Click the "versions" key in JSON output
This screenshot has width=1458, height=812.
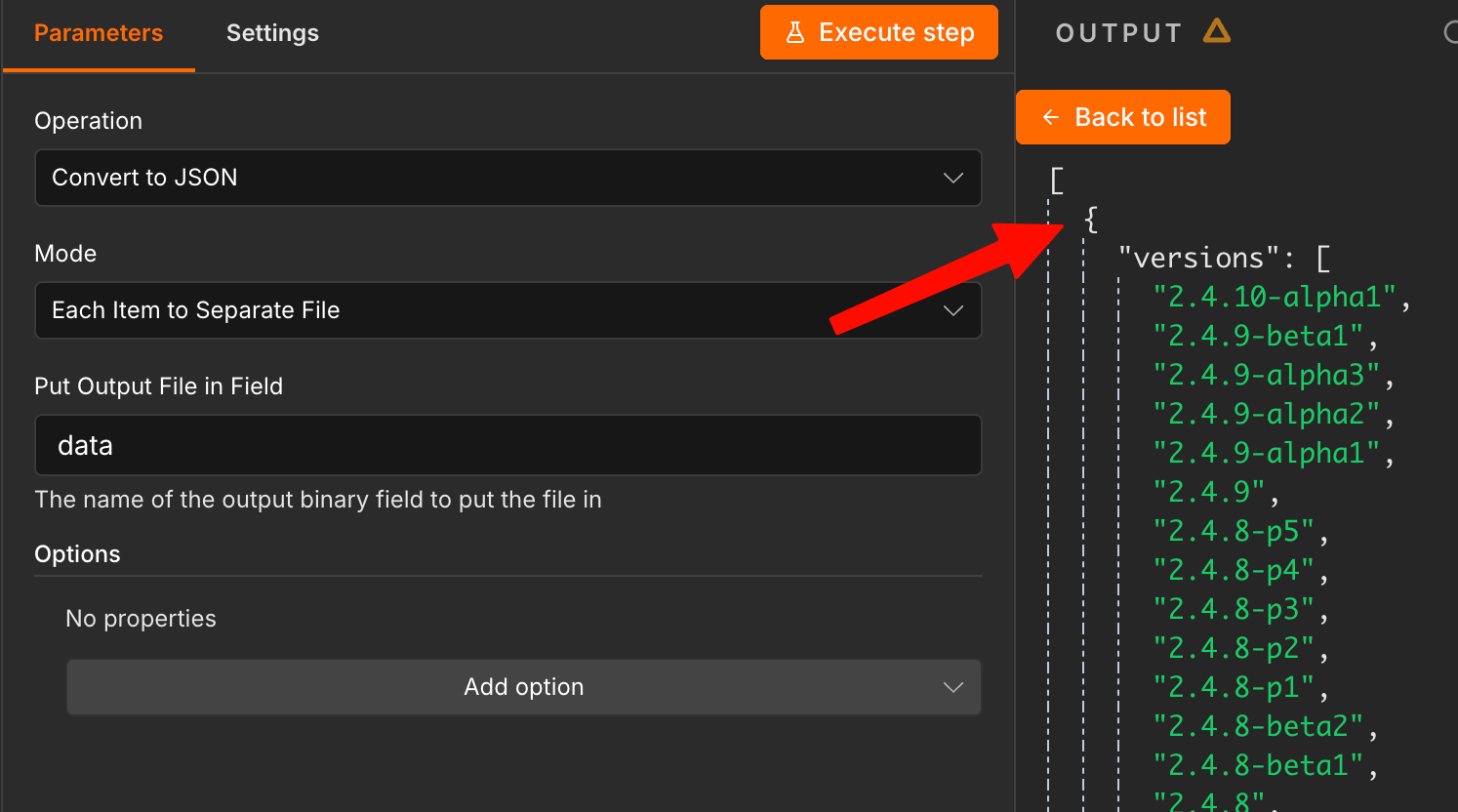(x=1198, y=258)
